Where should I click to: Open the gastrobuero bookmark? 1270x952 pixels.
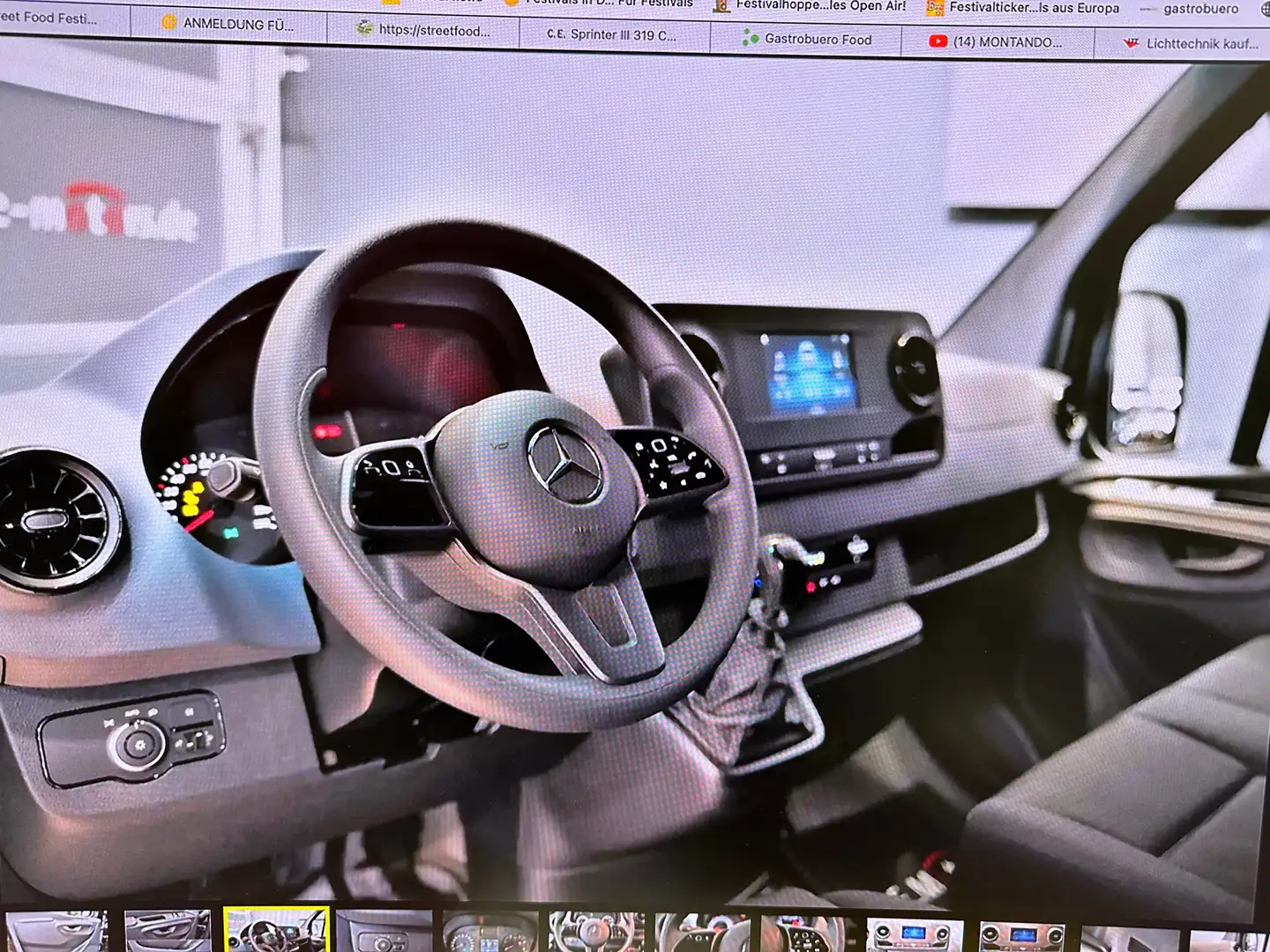coord(1199,9)
